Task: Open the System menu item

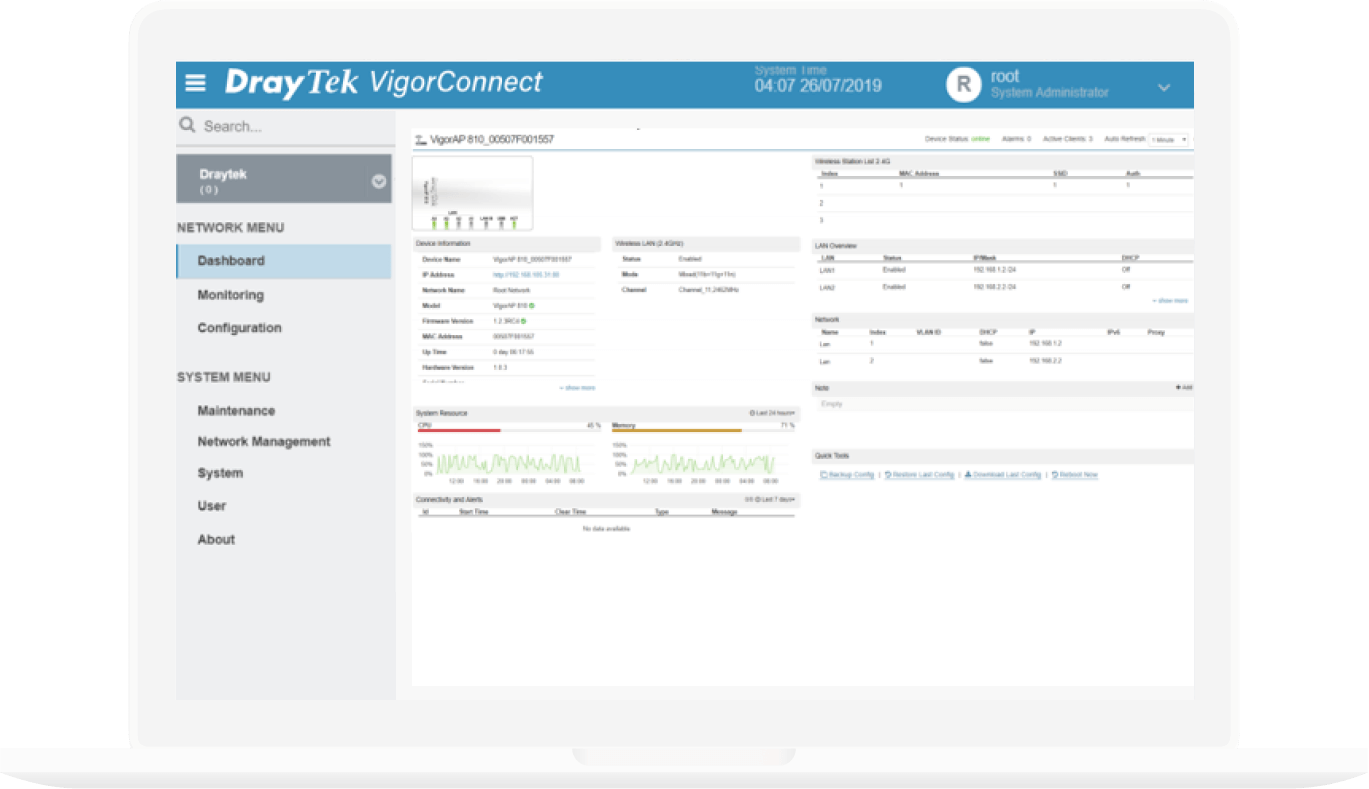Action: pos(220,473)
